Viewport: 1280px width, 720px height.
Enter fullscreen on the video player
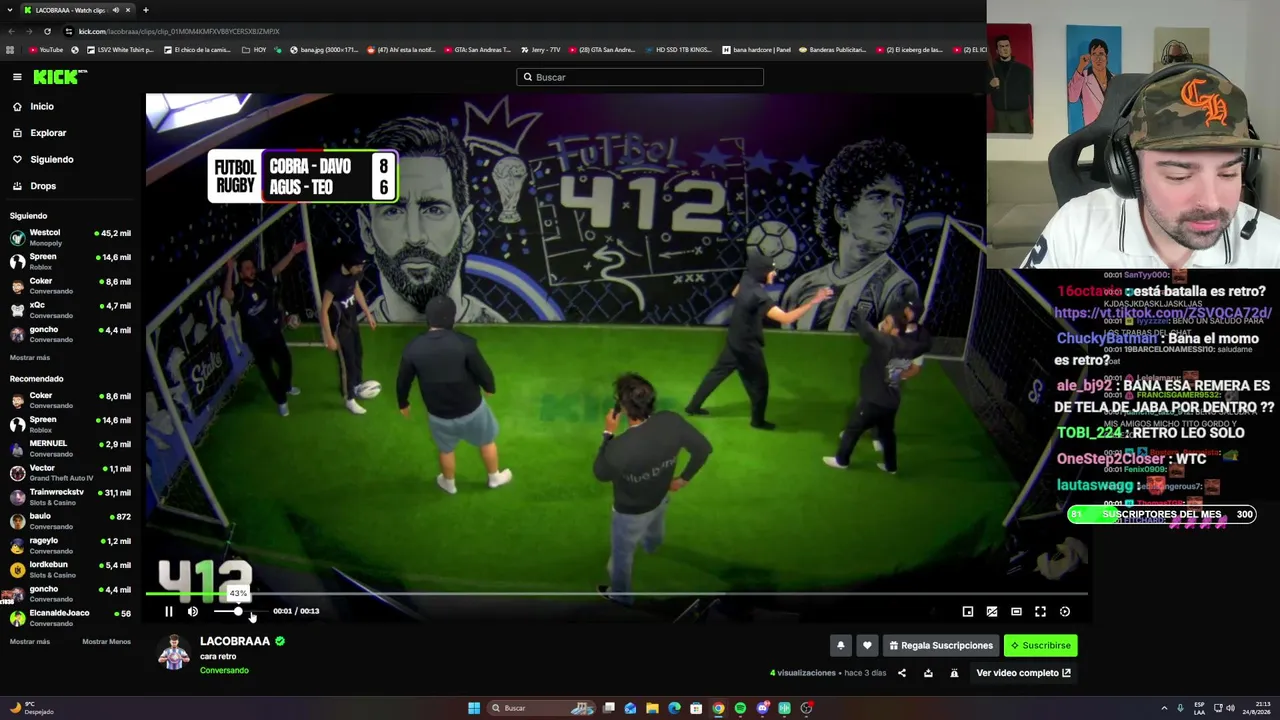1040,611
